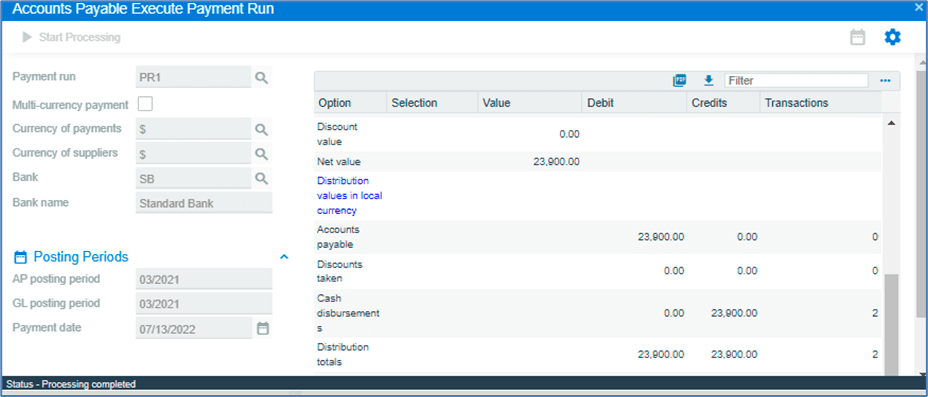Open the Payment date calendar picker
Image resolution: width=928 pixels, height=397 pixels.
263,328
